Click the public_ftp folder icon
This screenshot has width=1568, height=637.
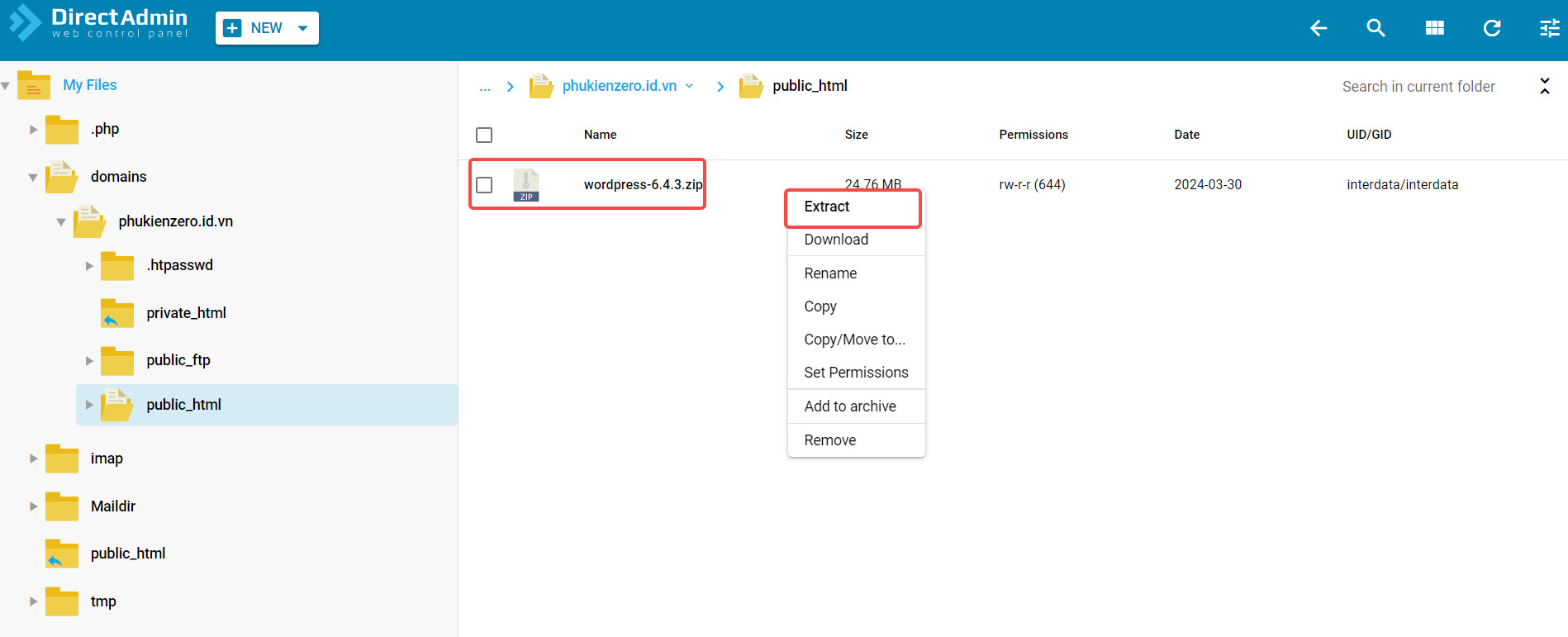click(x=117, y=360)
